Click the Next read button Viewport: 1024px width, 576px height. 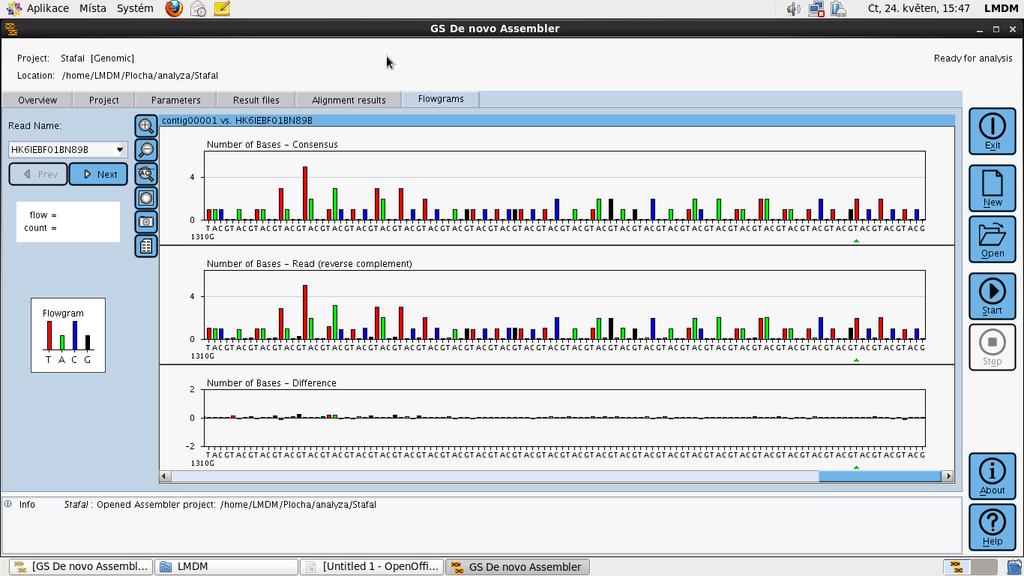pyautogui.click(x=99, y=174)
